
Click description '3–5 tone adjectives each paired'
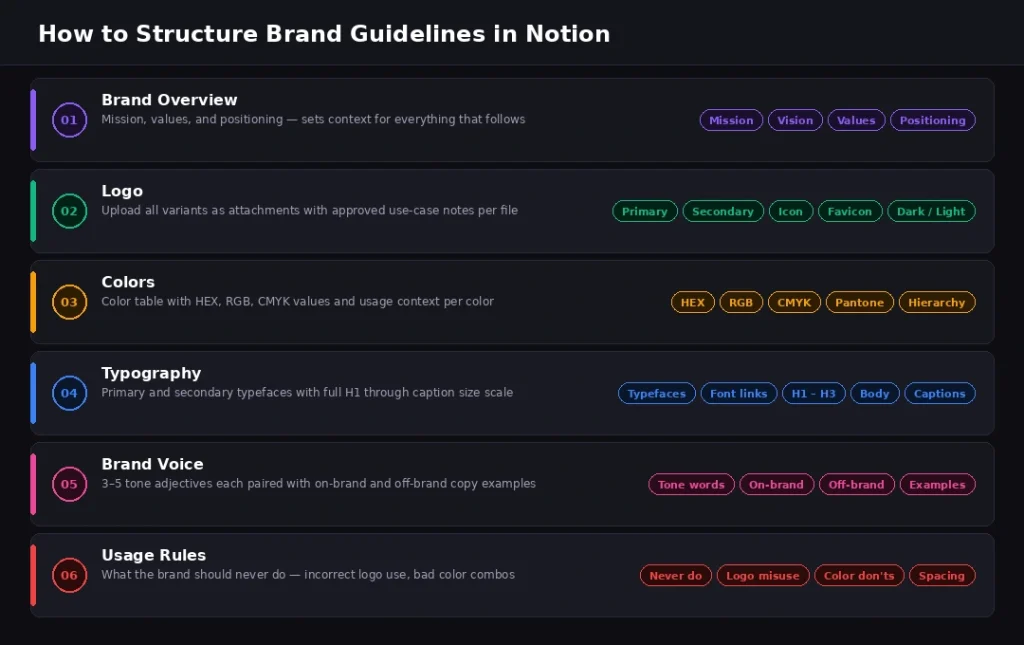click(x=318, y=484)
